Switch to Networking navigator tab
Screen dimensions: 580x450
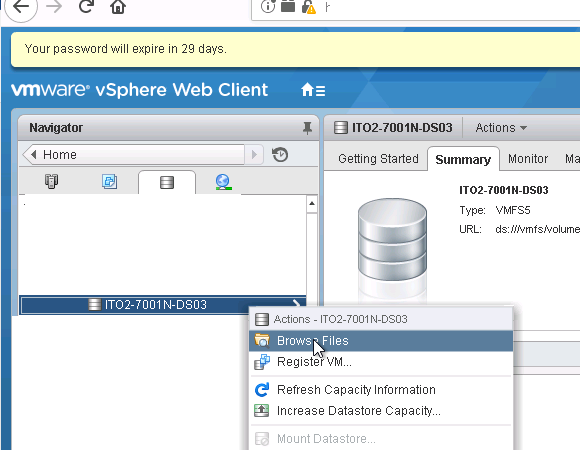click(x=223, y=182)
